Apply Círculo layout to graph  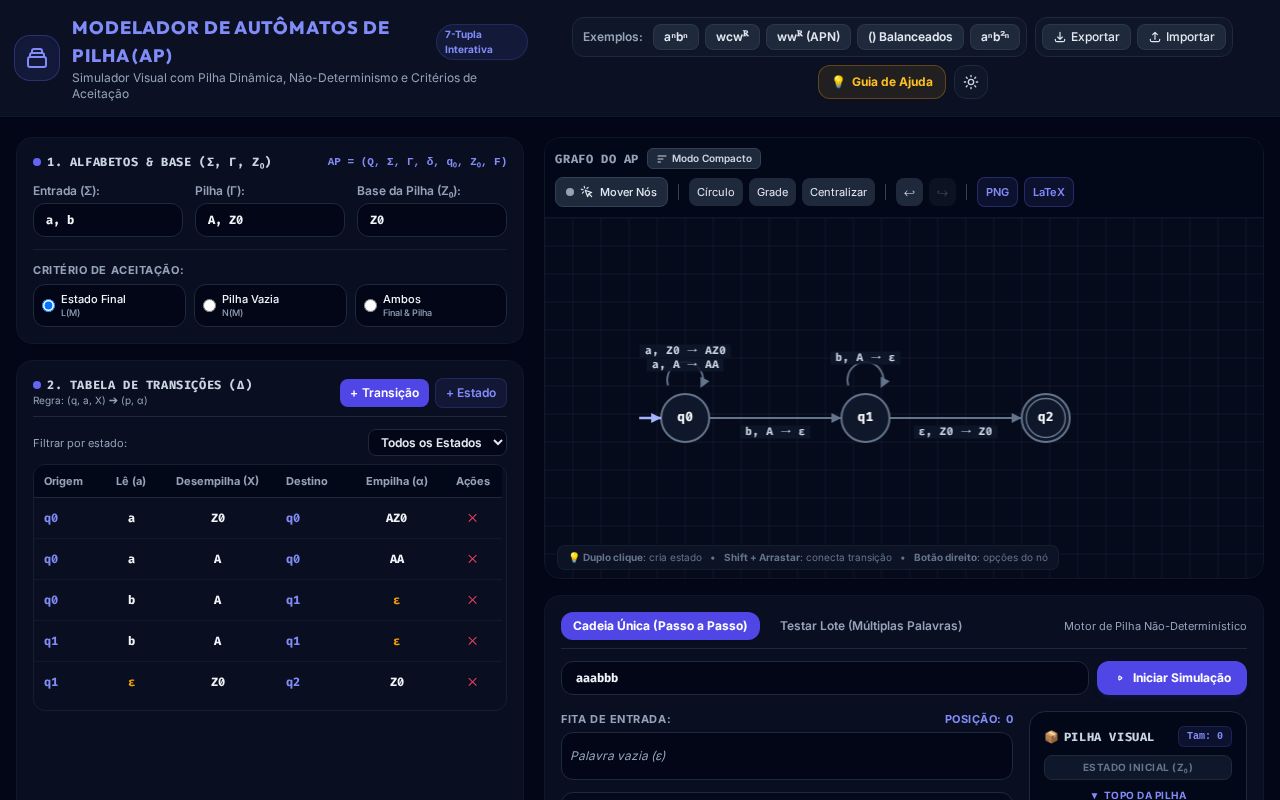click(716, 192)
